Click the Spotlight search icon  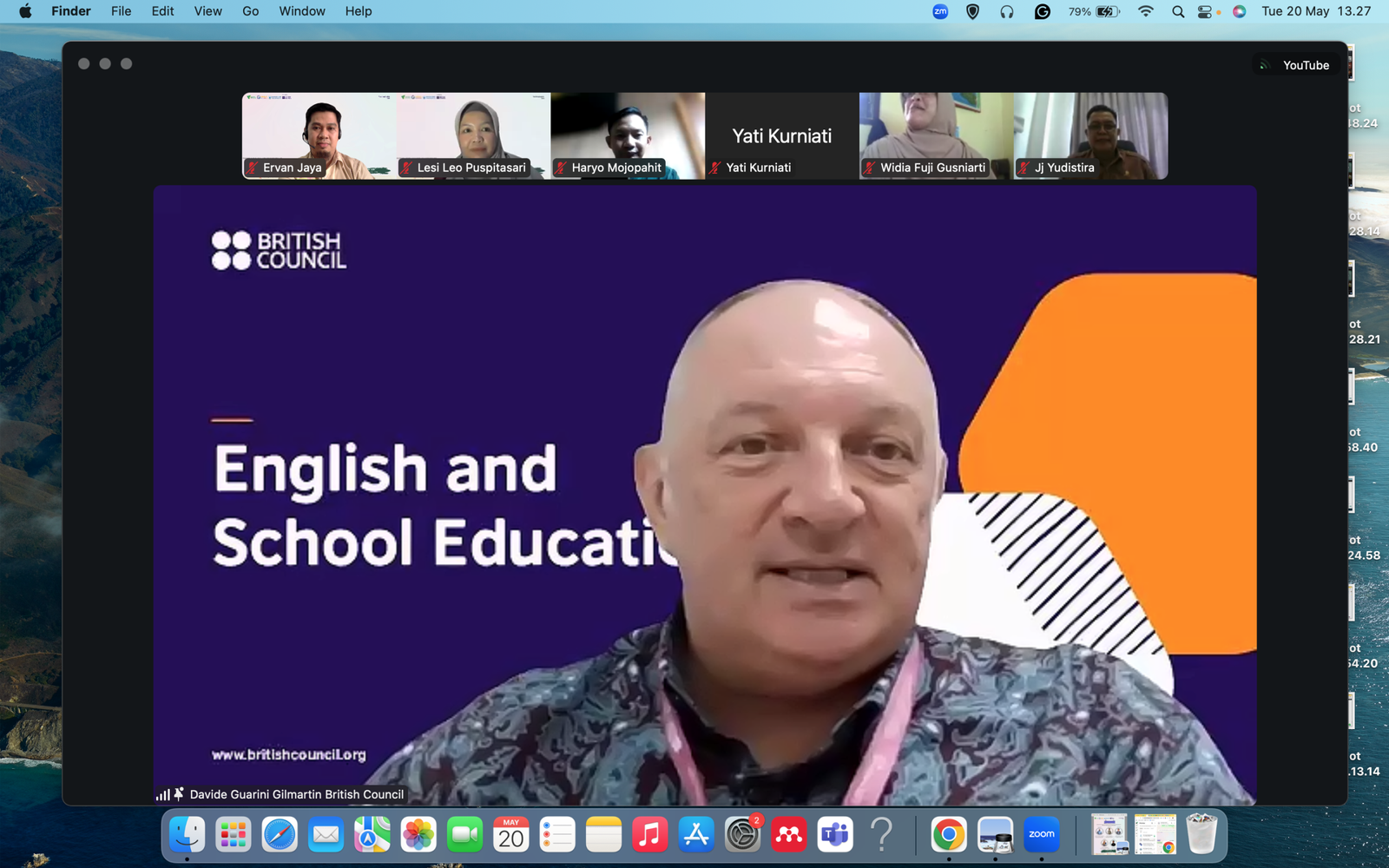(1177, 11)
